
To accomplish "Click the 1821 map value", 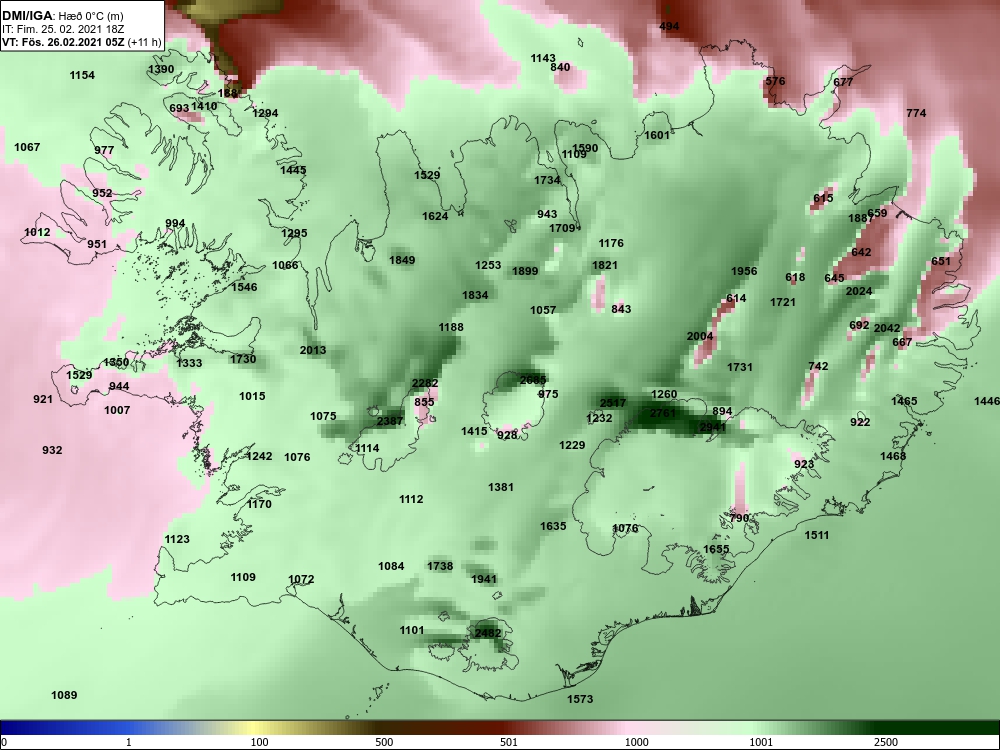I will [605, 265].
